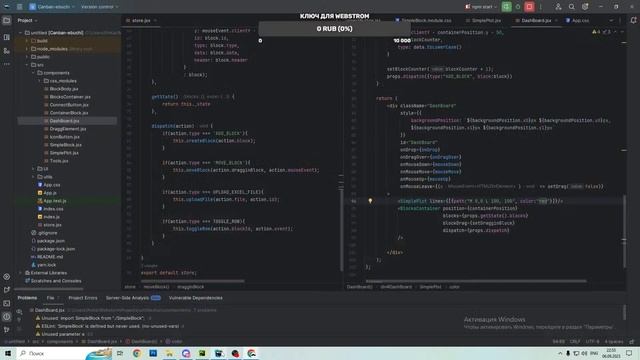The width and height of the screenshot is (640, 360).
Task: Open the Code With Me icon
Action: 558,7
